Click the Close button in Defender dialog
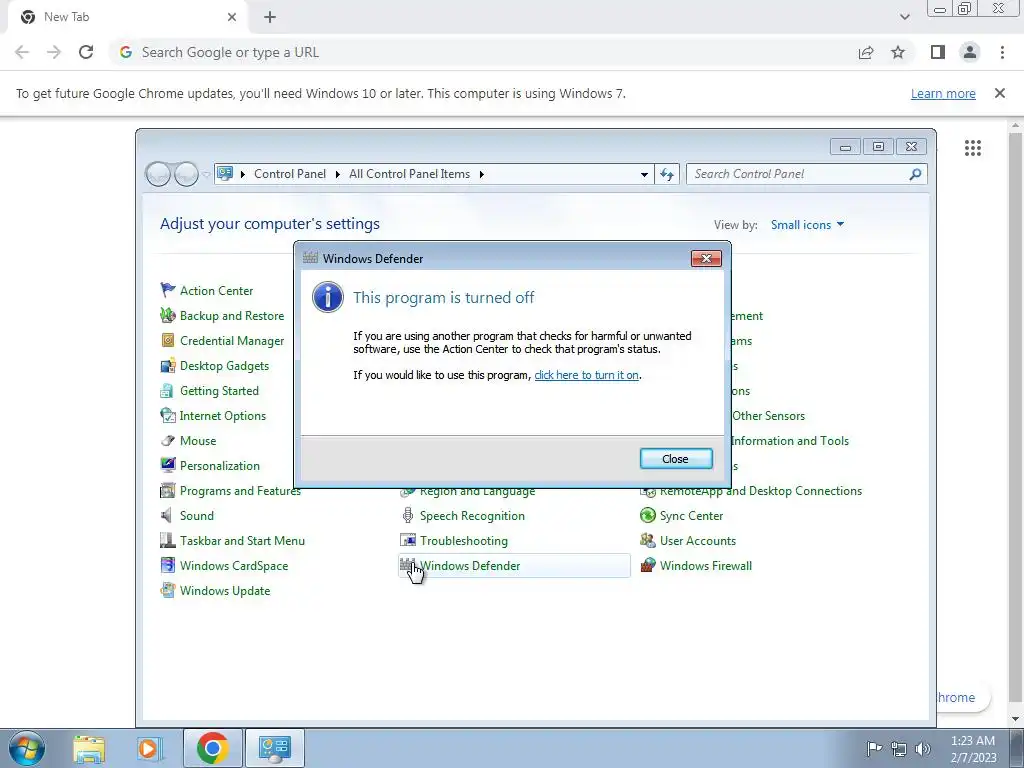 coord(676,459)
